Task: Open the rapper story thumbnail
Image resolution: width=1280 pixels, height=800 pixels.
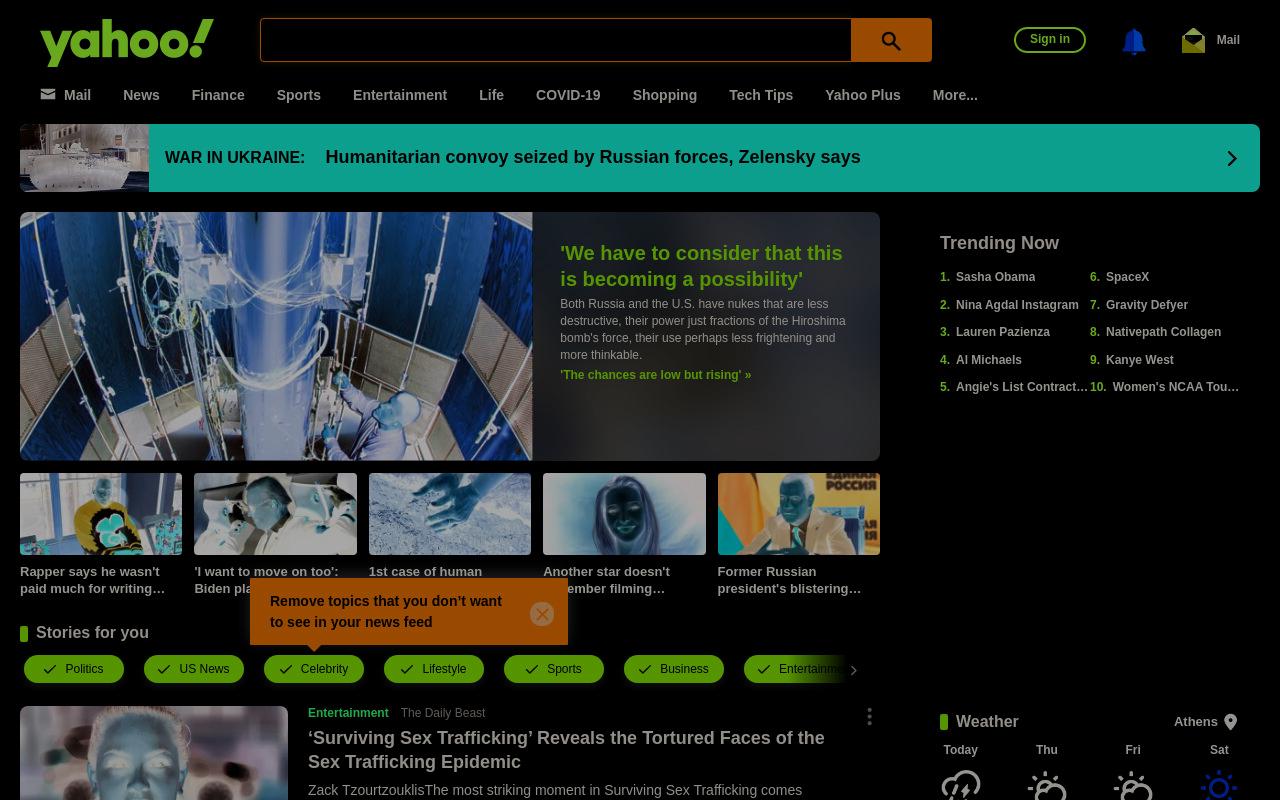Action: 101,514
